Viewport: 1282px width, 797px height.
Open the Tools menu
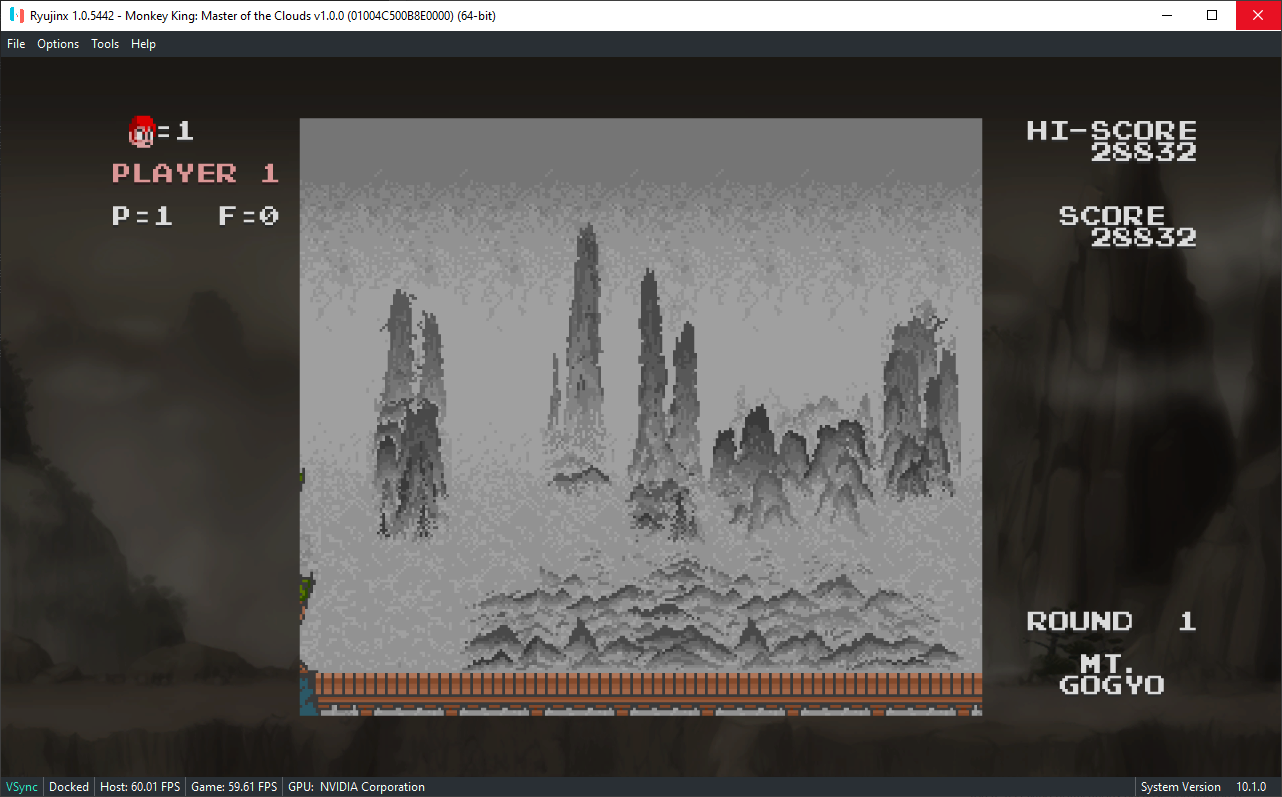[104, 43]
